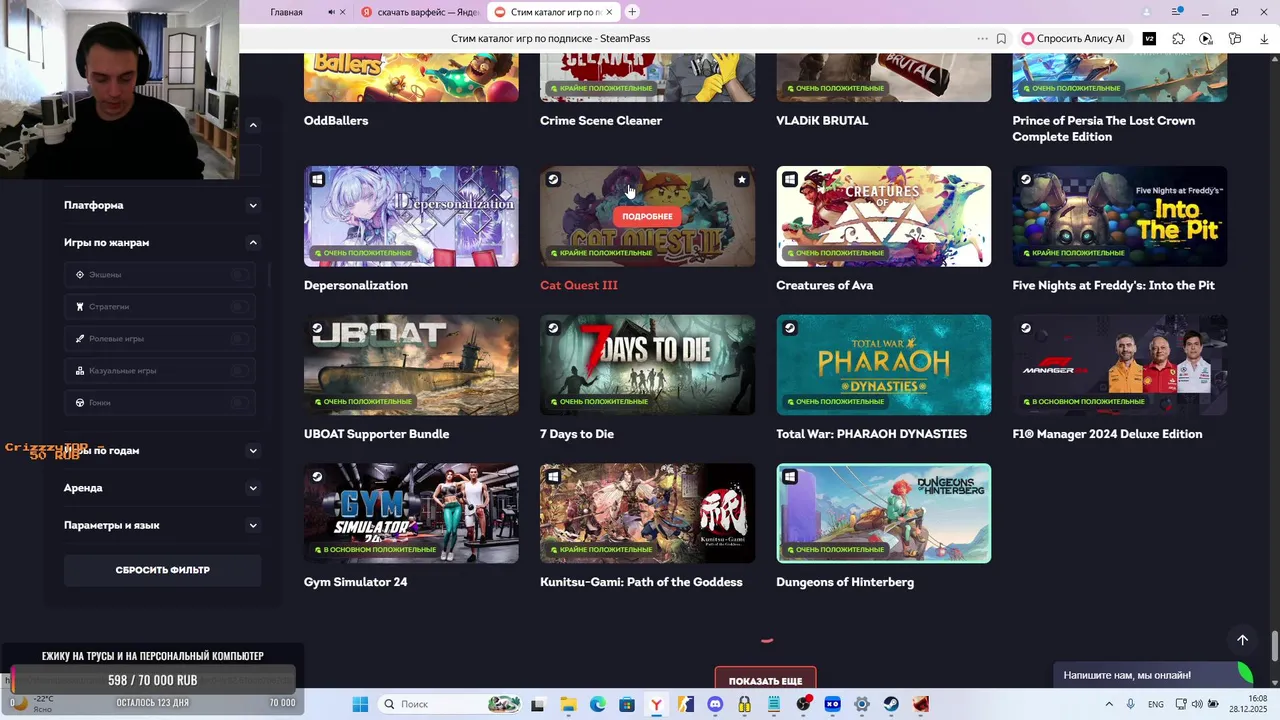
Task: Click ПОДРОБНЕЕ on Cat Quest III card
Action: [x=647, y=216]
